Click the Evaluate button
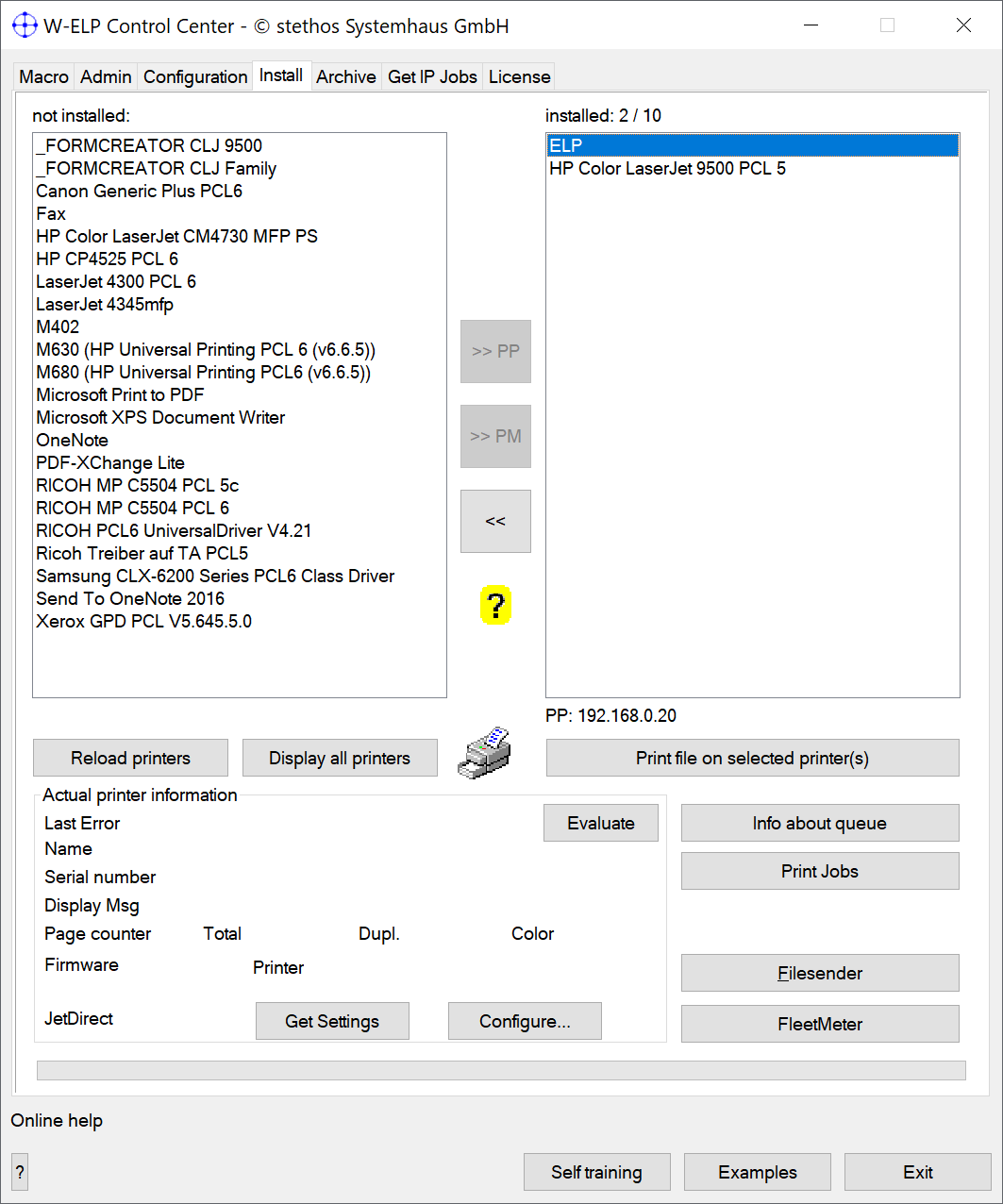The width and height of the screenshot is (1003, 1204). tap(601, 823)
